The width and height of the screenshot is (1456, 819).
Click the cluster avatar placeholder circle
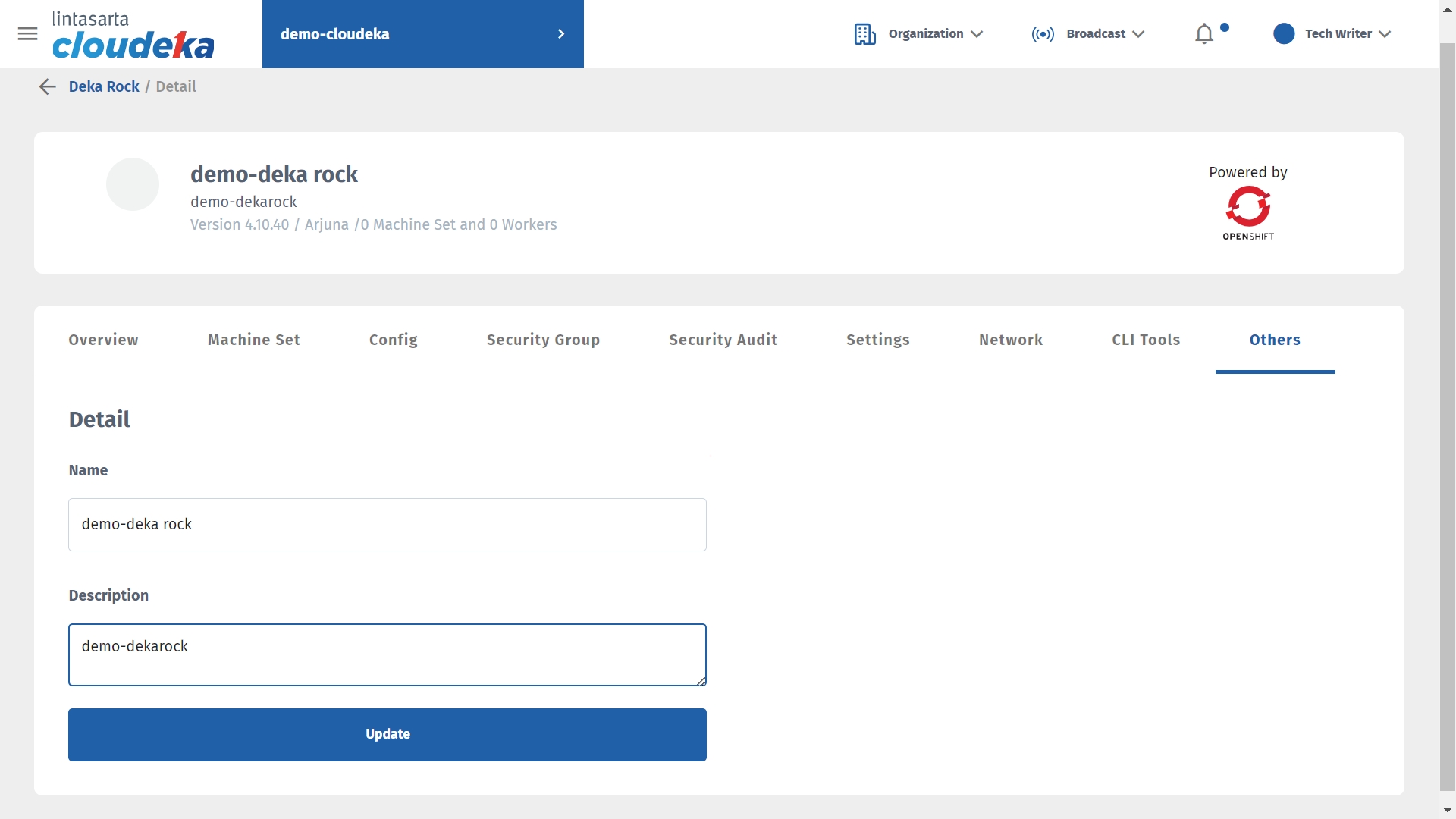click(x=133, y=184)
